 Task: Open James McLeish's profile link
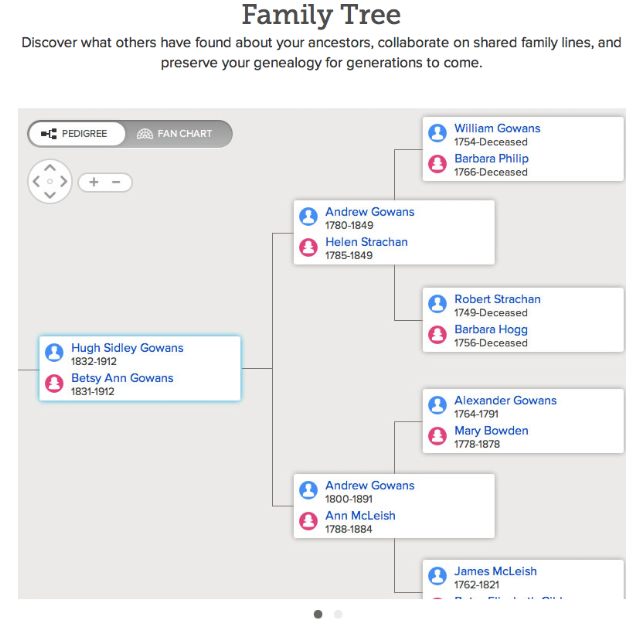496,571
